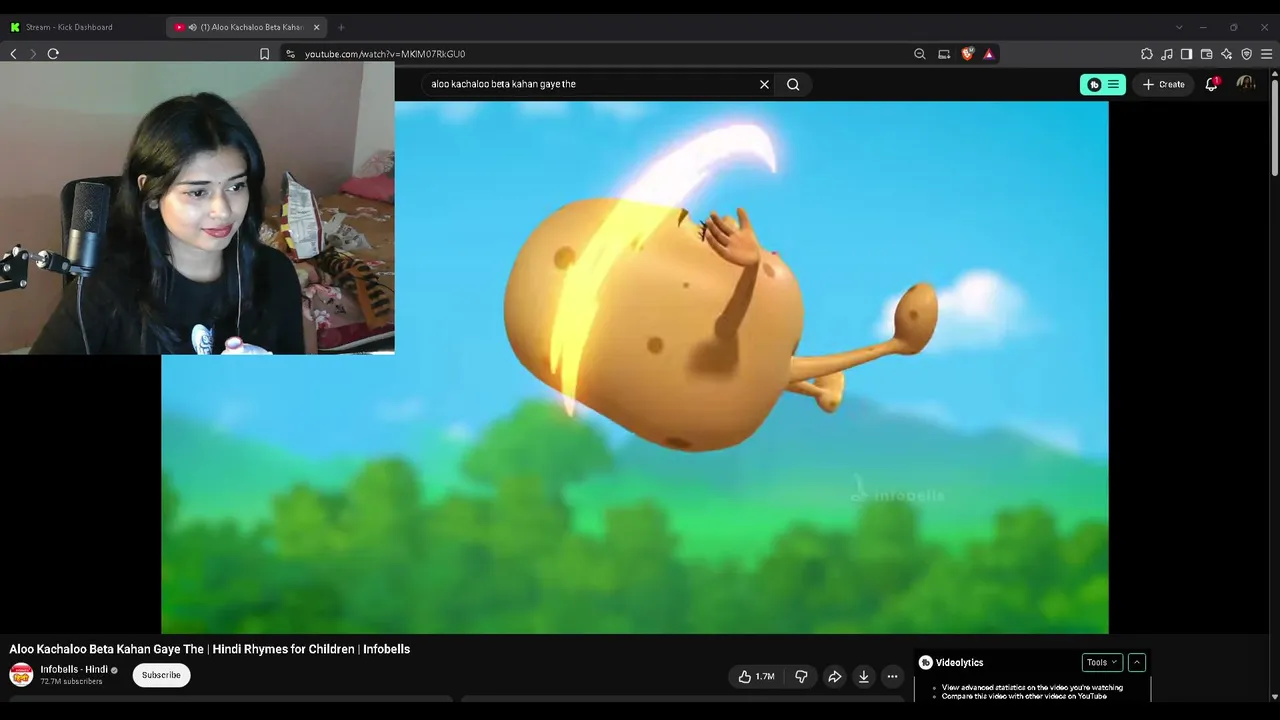Expand the tab search dropdown chevron
This screenshot has height=720, width=1280.
coord(1179,27)
